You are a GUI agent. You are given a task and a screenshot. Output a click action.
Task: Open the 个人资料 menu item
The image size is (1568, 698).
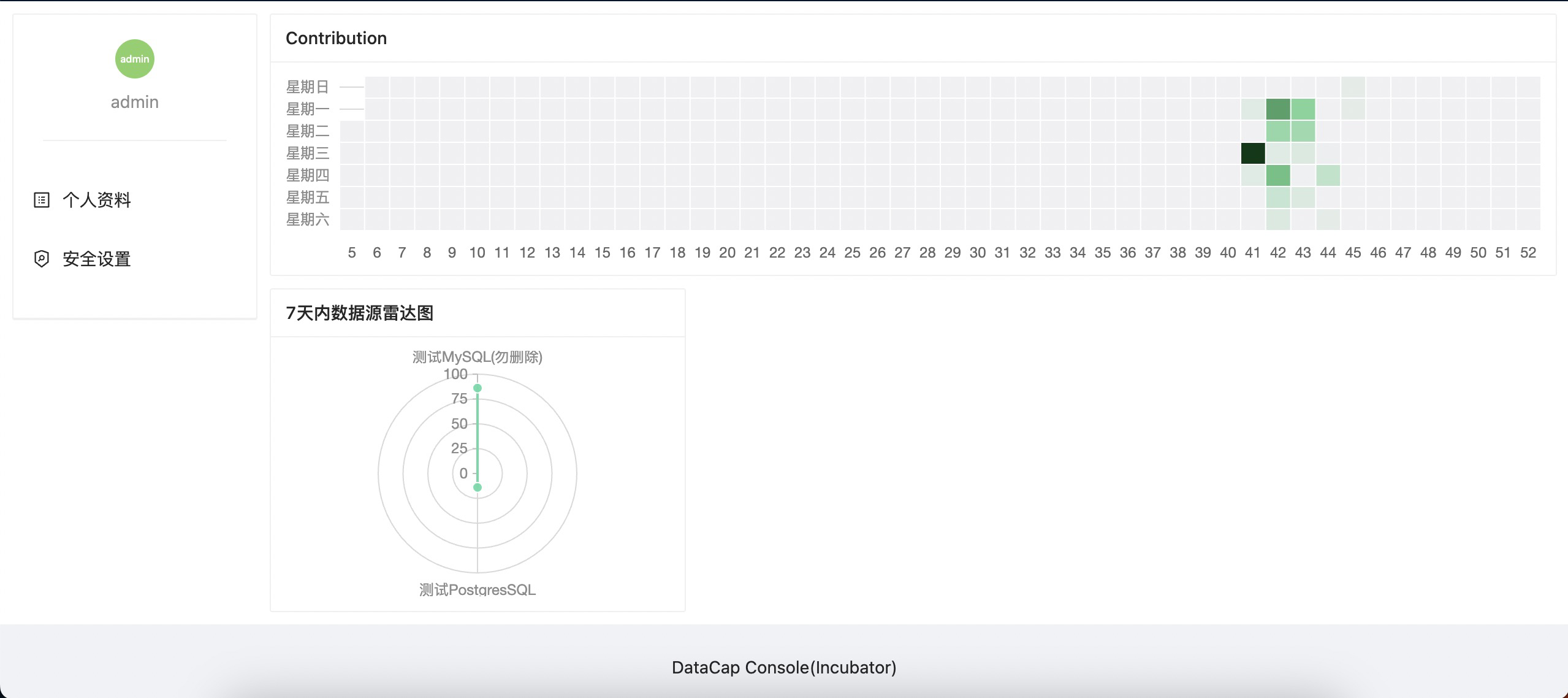point(96,200)
